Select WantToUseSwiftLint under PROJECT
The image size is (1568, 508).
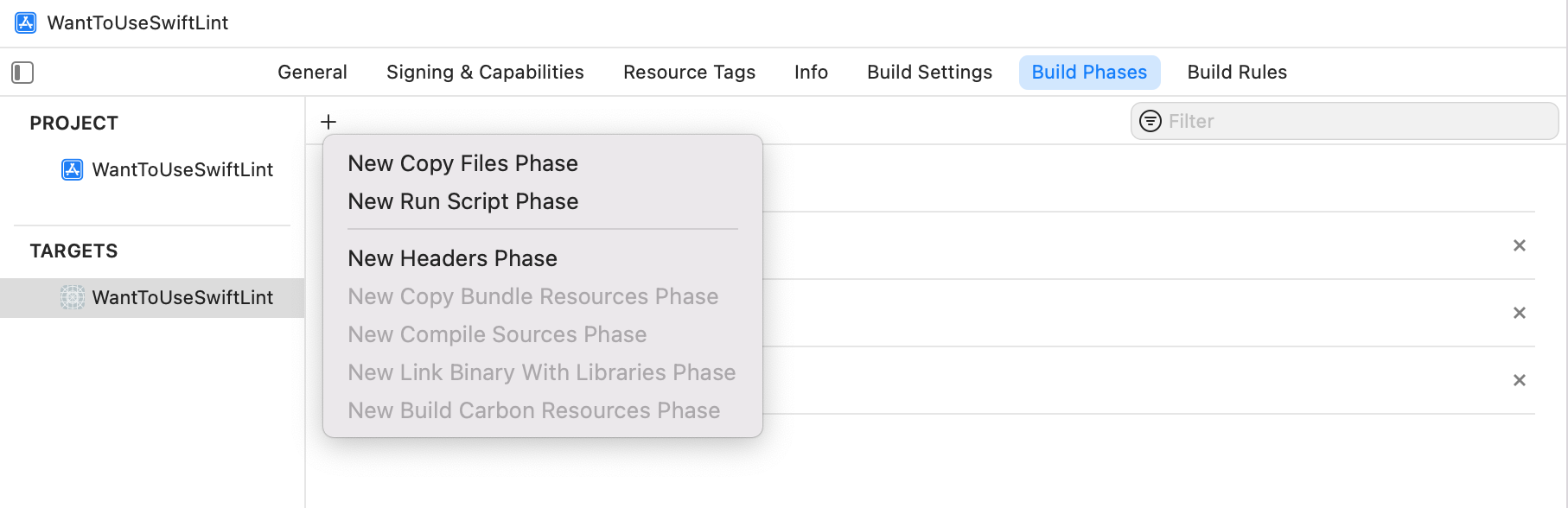[x=182, y=170]
